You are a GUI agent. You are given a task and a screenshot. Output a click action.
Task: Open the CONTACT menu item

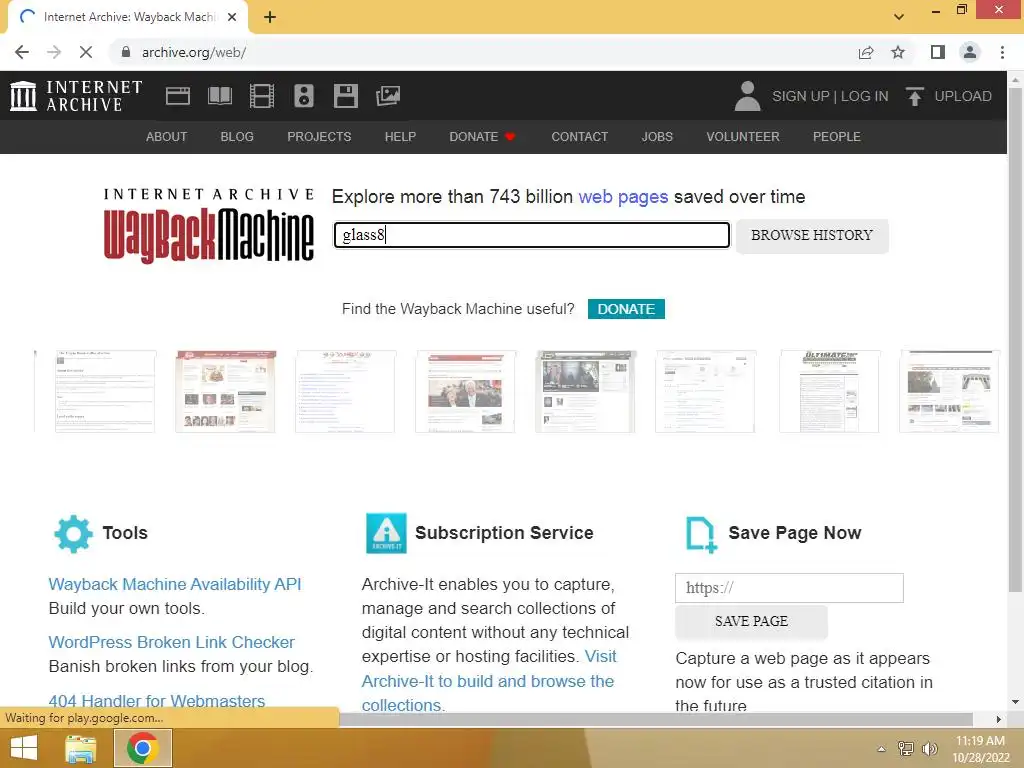pos(579,136)
